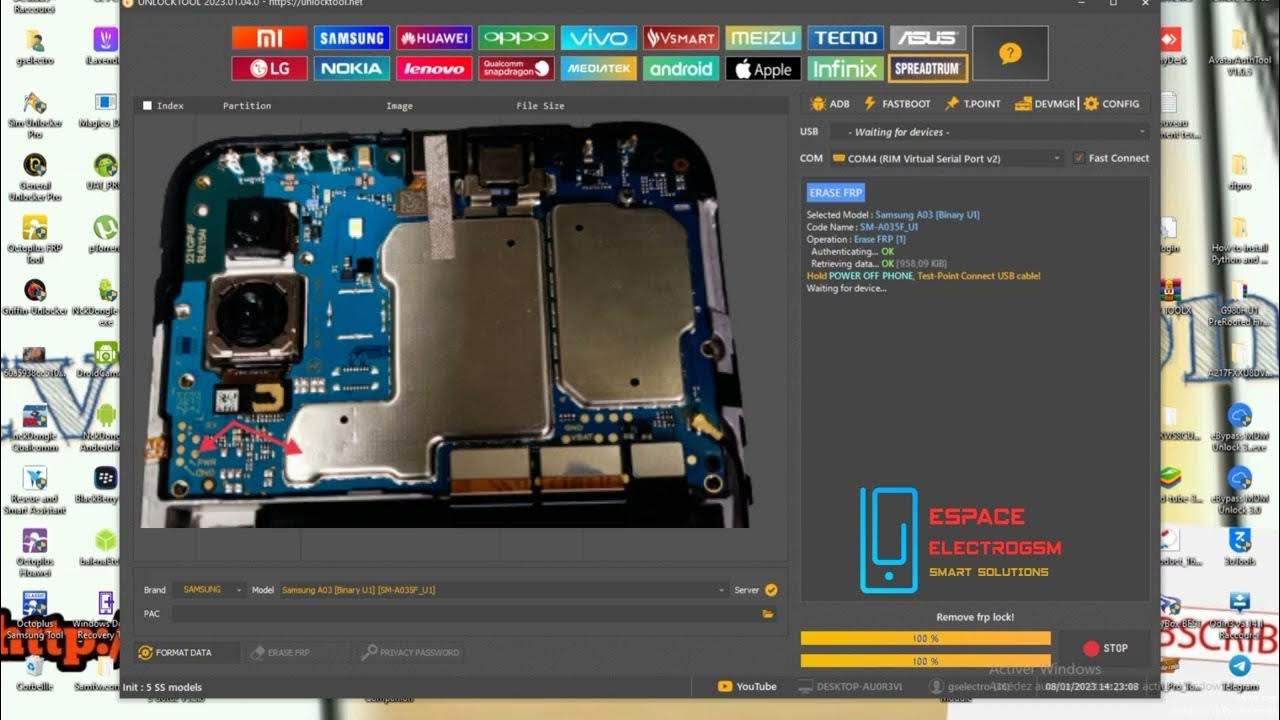Viewport: 1280px width, 720px height.
Task: Open Sim Unlocker Pro desktop icon
Action: pyautogui.click(x=35, y=115)
